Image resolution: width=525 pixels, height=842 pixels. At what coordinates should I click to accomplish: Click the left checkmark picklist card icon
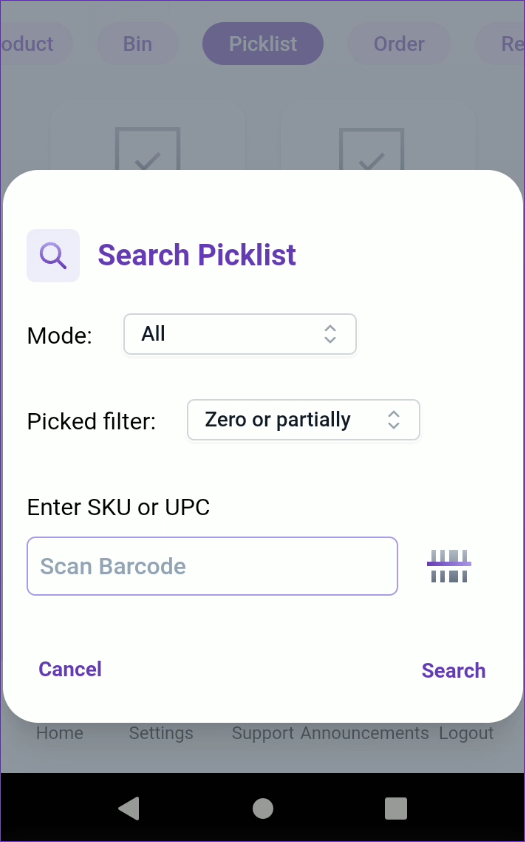[148, 149]
